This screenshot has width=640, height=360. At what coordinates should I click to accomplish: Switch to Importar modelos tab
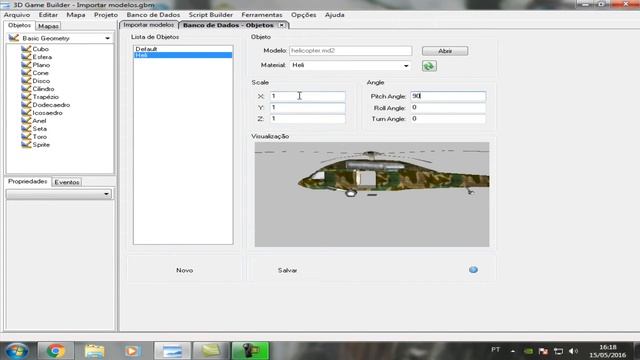click(x=149, y=25)
